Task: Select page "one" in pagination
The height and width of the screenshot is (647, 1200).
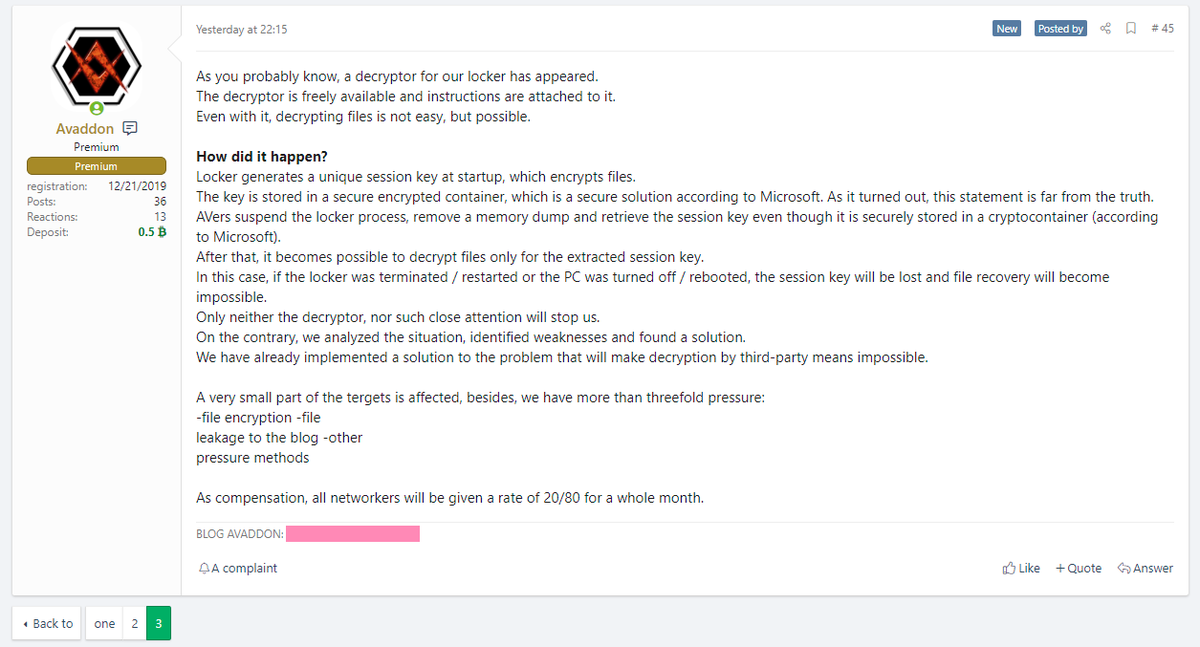Action: 104,624
